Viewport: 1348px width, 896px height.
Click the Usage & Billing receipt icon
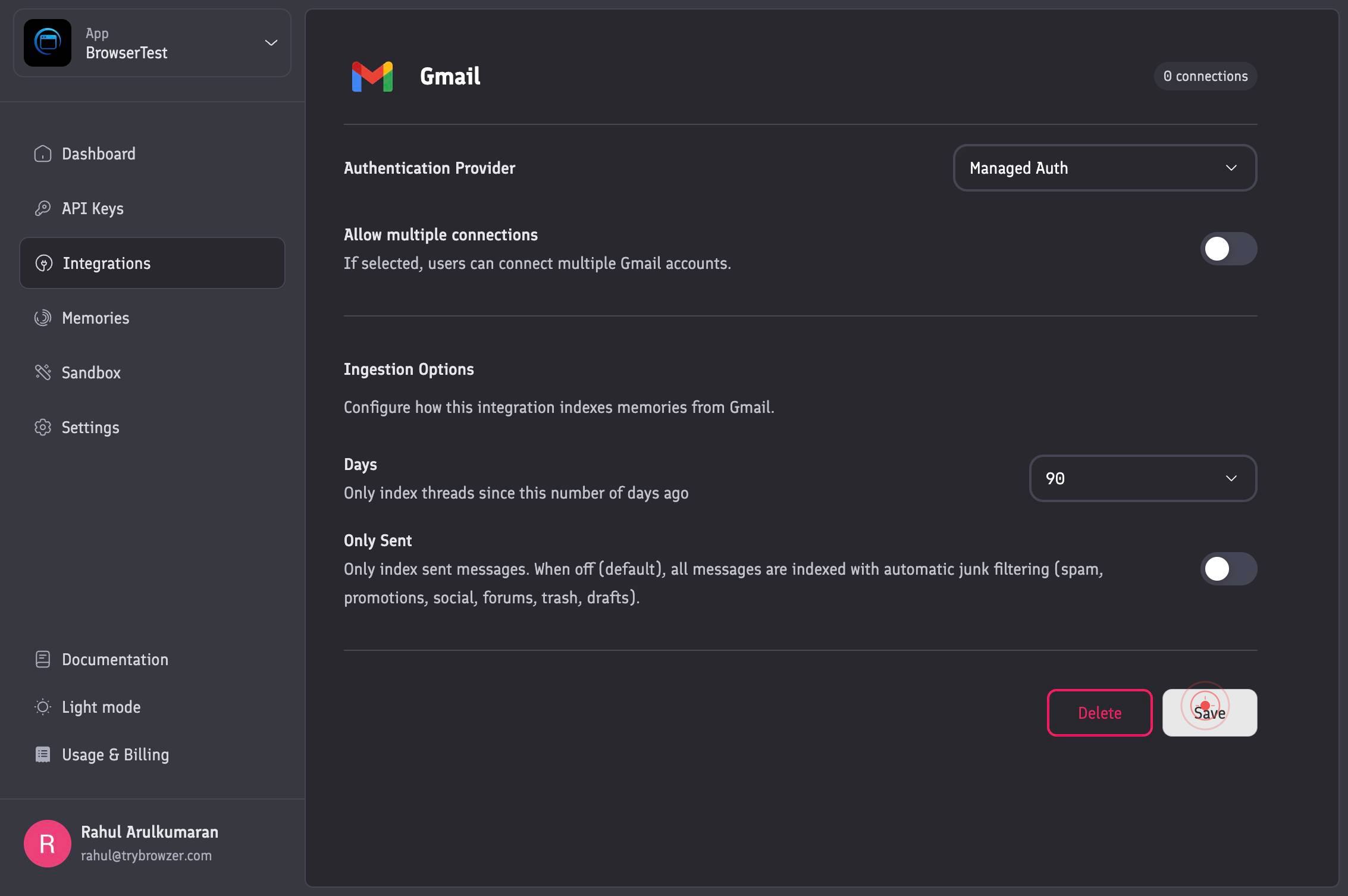click(43, 754)
